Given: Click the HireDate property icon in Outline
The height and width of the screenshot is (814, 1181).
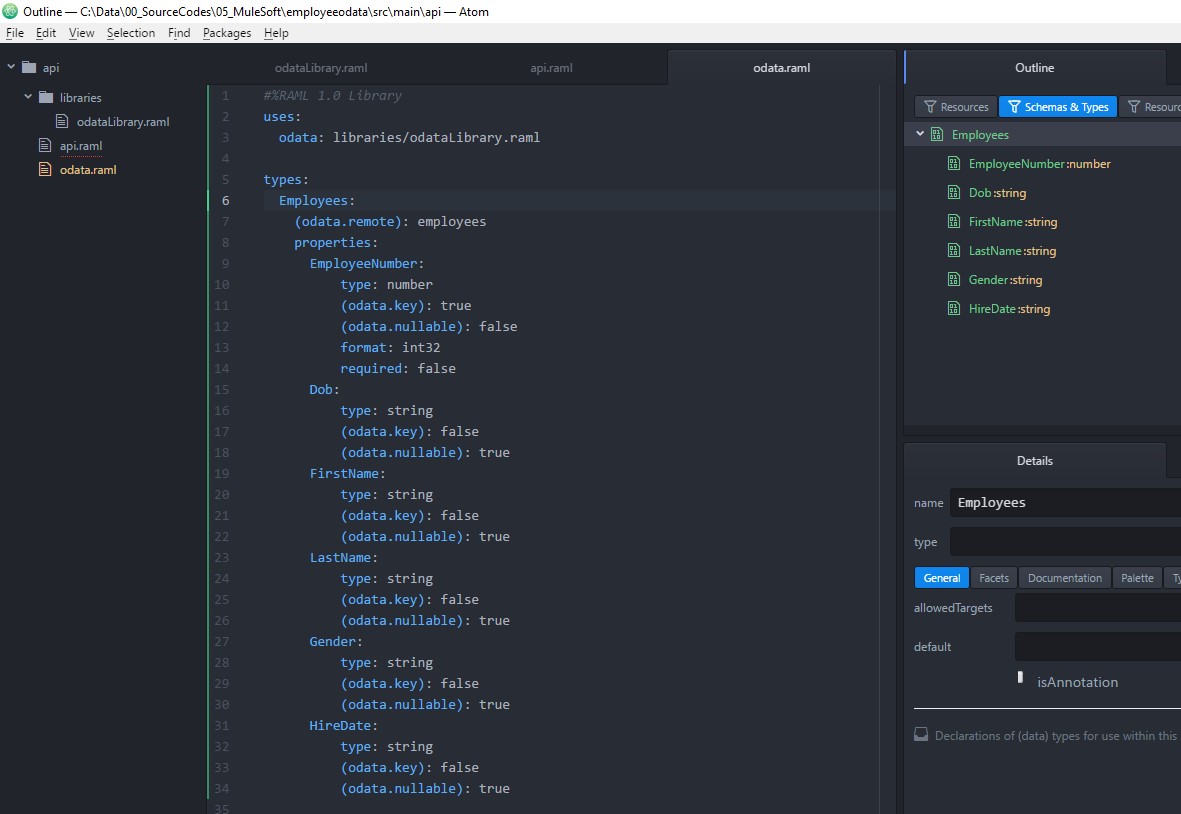Looking at the screenshot, I should [x=954, y=309].
